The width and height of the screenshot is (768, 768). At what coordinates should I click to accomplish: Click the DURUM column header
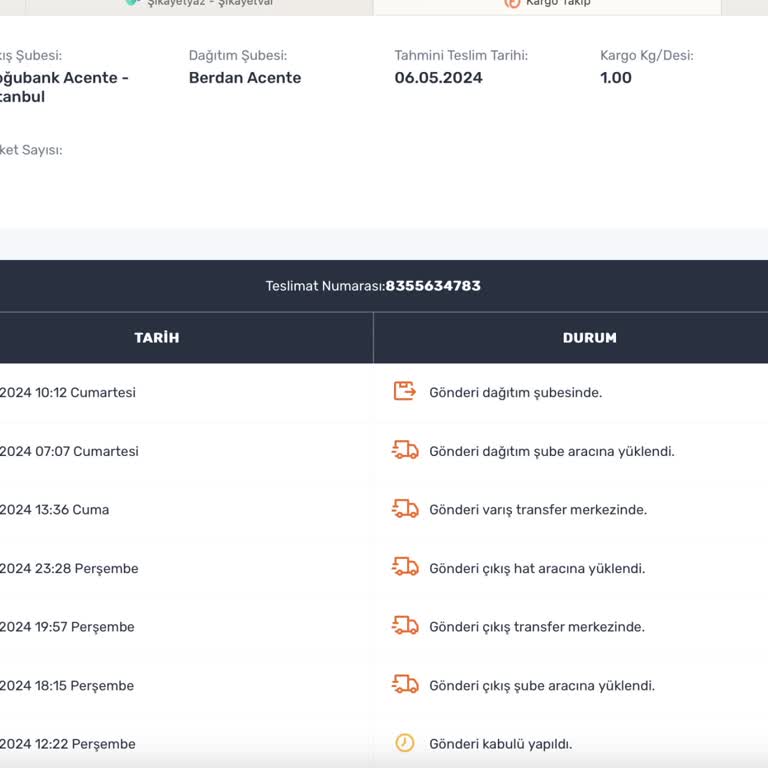click(x=589, y=338)
